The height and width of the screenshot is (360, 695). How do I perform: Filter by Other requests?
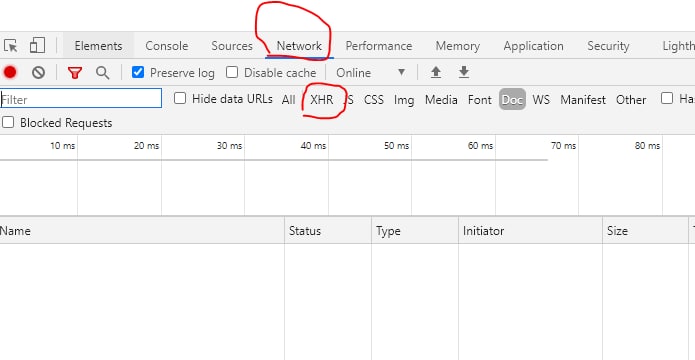(x=631, y=100)
